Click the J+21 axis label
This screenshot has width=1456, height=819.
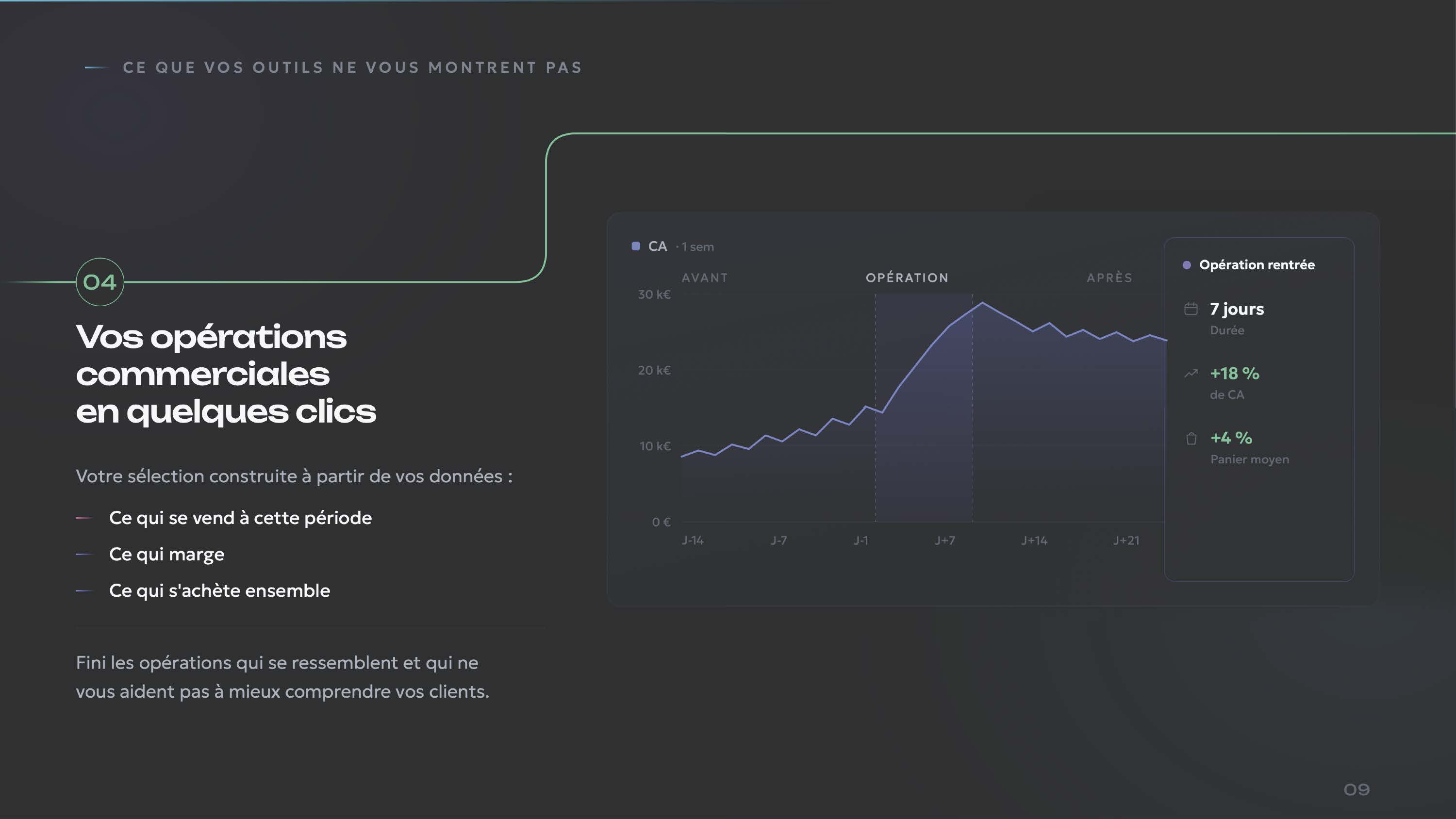point(1126,541)
